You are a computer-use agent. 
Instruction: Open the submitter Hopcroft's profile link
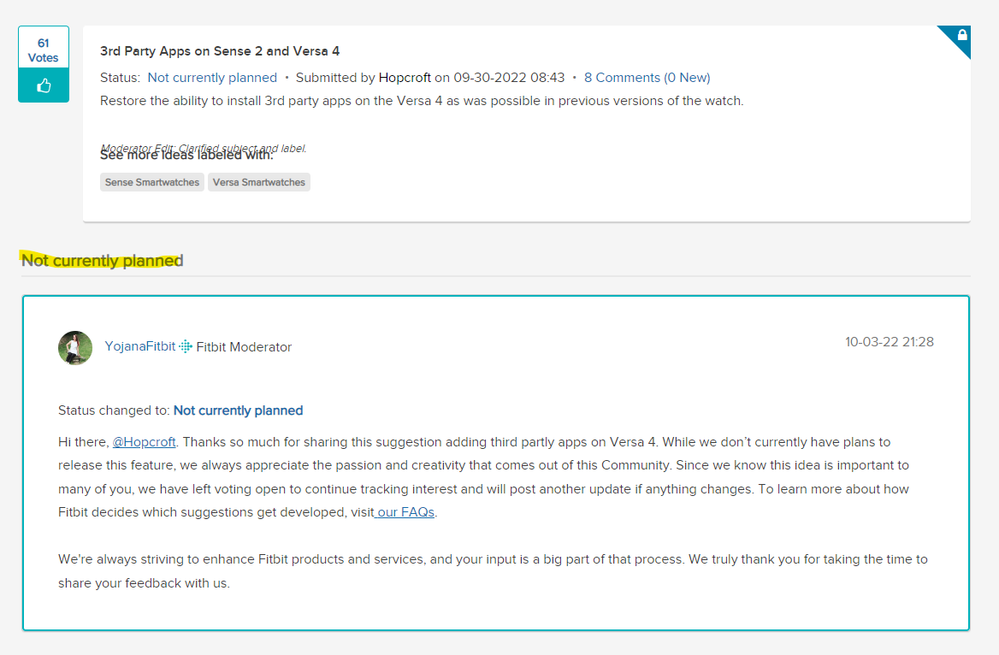tap(404, 78)
